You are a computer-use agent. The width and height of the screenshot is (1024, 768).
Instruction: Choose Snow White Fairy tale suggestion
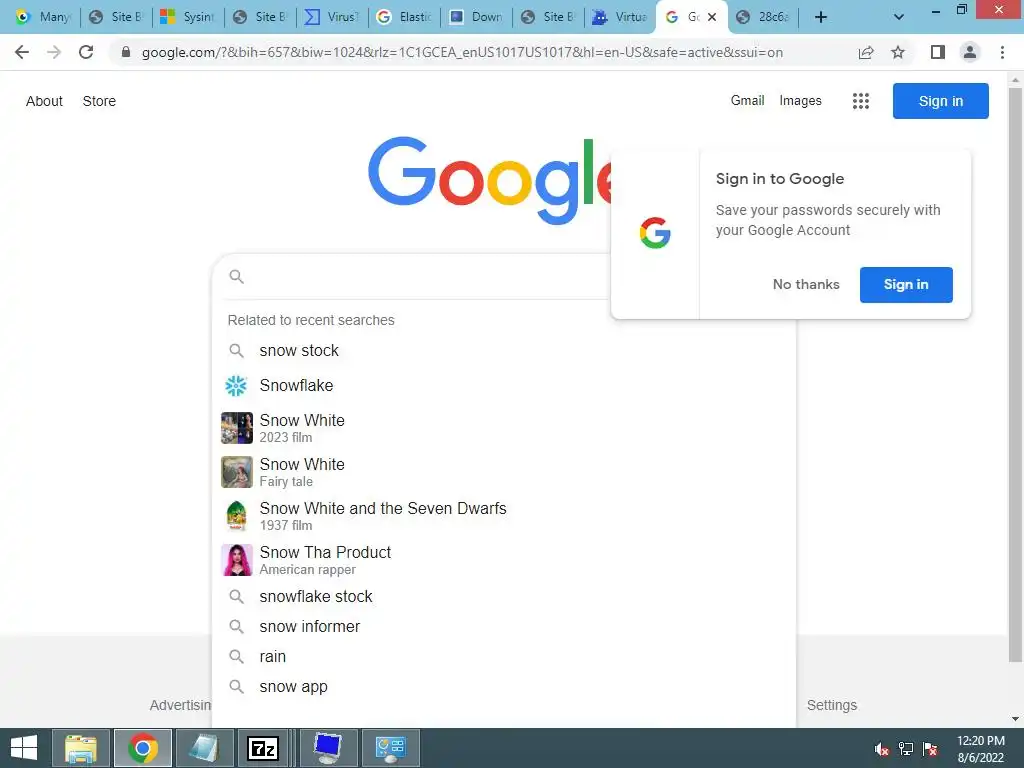click(x=504, y=472)
